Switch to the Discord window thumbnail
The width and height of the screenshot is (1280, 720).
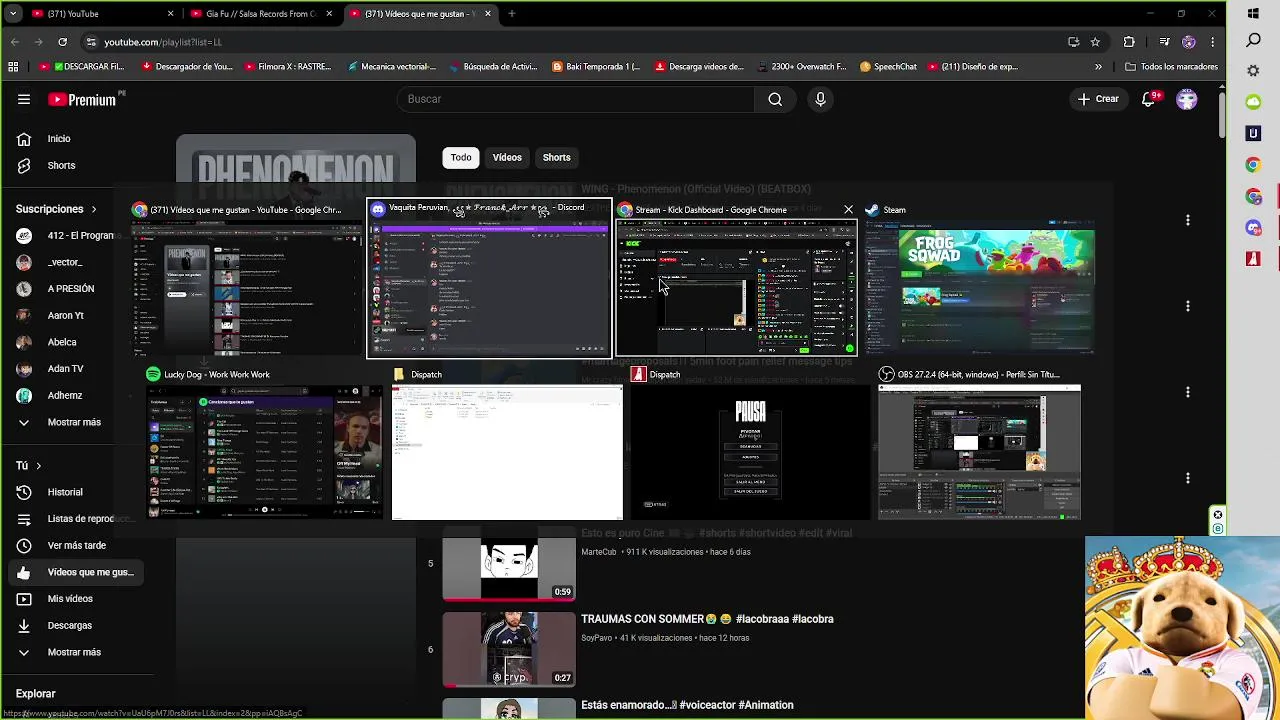click(489, 279)
